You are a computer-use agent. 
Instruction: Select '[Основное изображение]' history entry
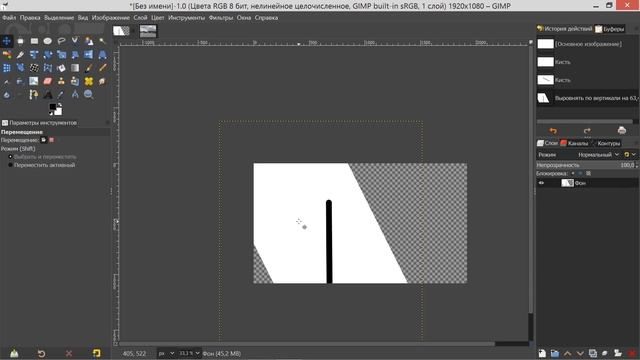(x=587, y=44)
